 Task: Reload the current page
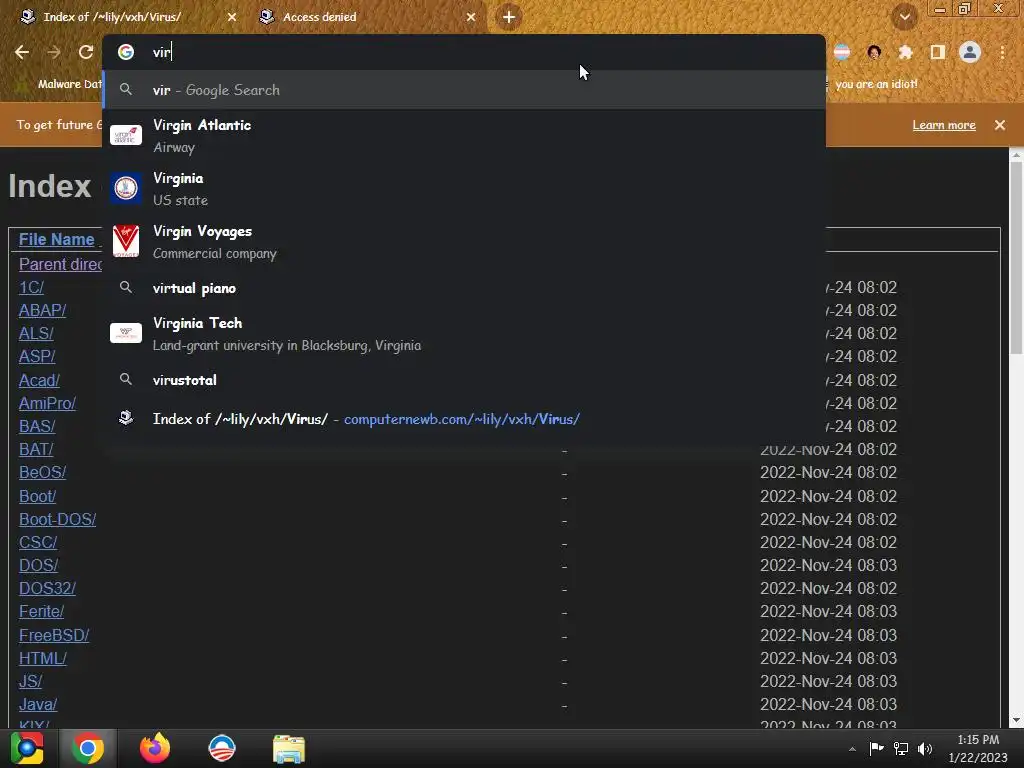coord(86,52)
